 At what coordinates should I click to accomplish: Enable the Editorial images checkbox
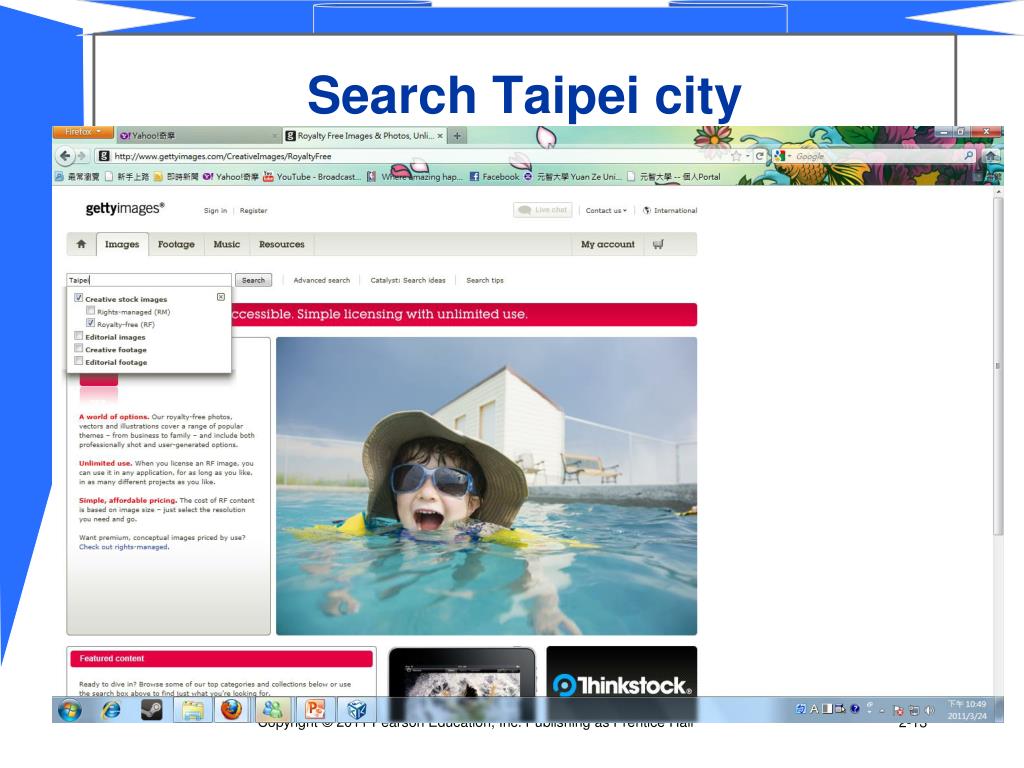point(78,336)
